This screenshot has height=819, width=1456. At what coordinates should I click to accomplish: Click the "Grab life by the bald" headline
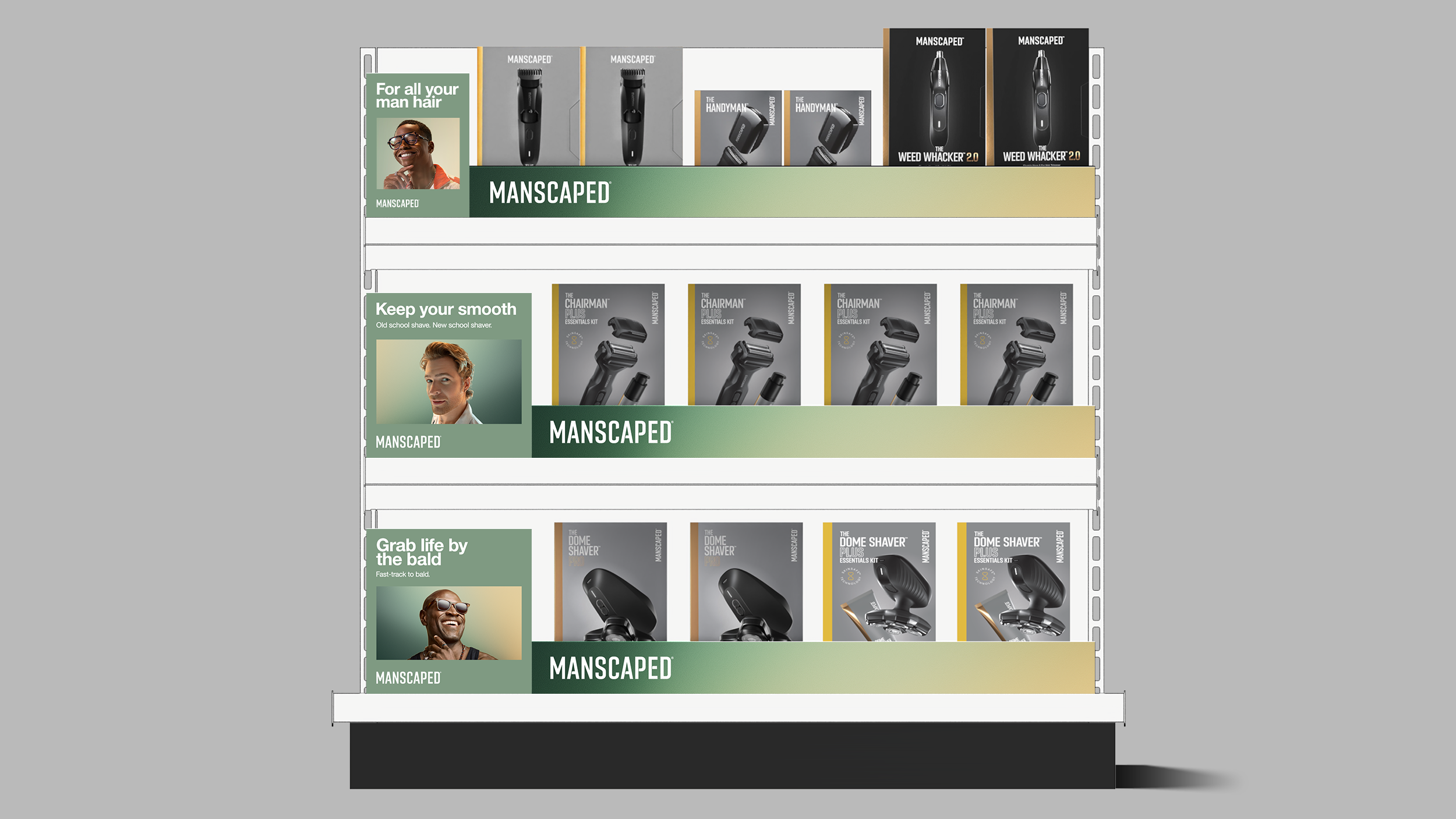(422, 552)
